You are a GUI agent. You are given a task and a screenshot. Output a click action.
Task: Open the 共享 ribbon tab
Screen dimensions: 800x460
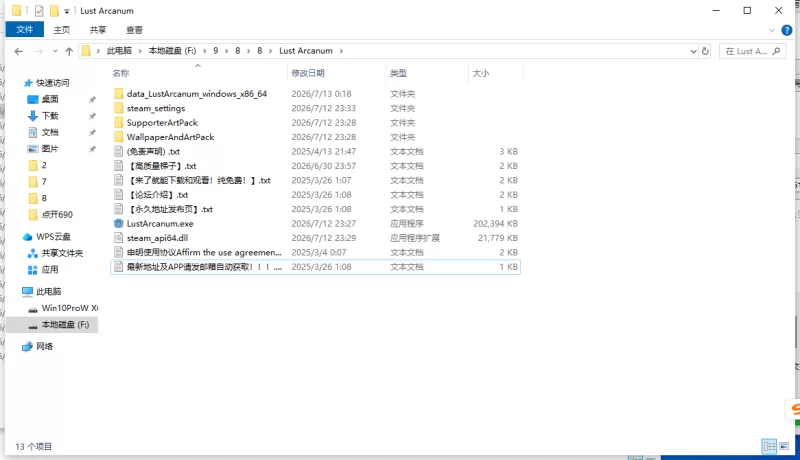tap(98, 30)
